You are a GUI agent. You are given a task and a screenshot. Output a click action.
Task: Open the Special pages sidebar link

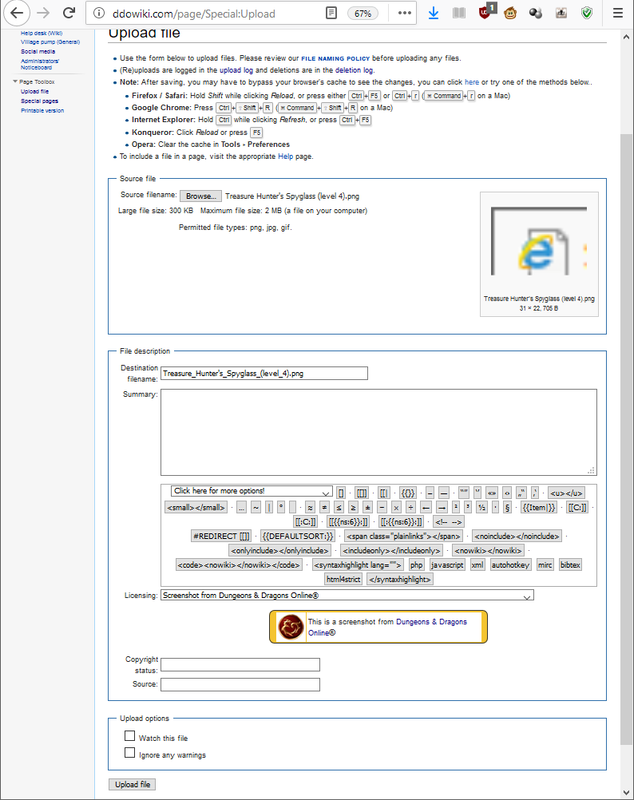(39, 101)
